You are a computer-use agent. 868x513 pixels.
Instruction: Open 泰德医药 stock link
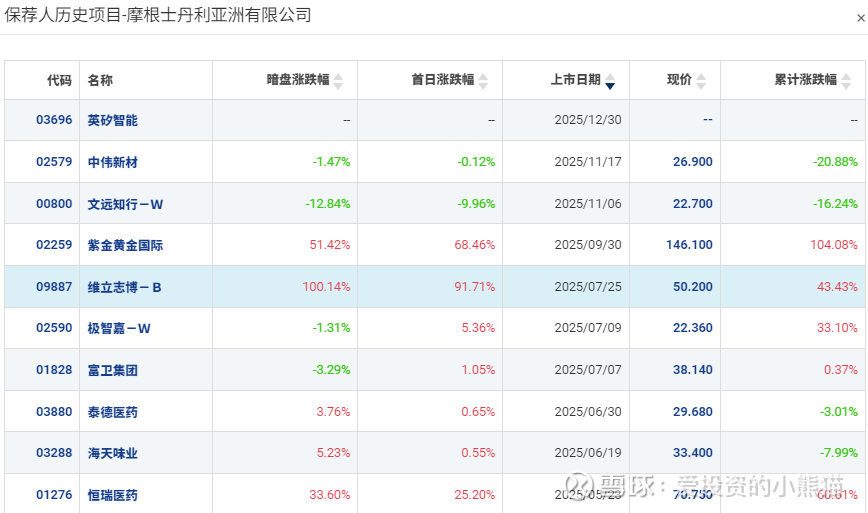(x=112, y=412)
